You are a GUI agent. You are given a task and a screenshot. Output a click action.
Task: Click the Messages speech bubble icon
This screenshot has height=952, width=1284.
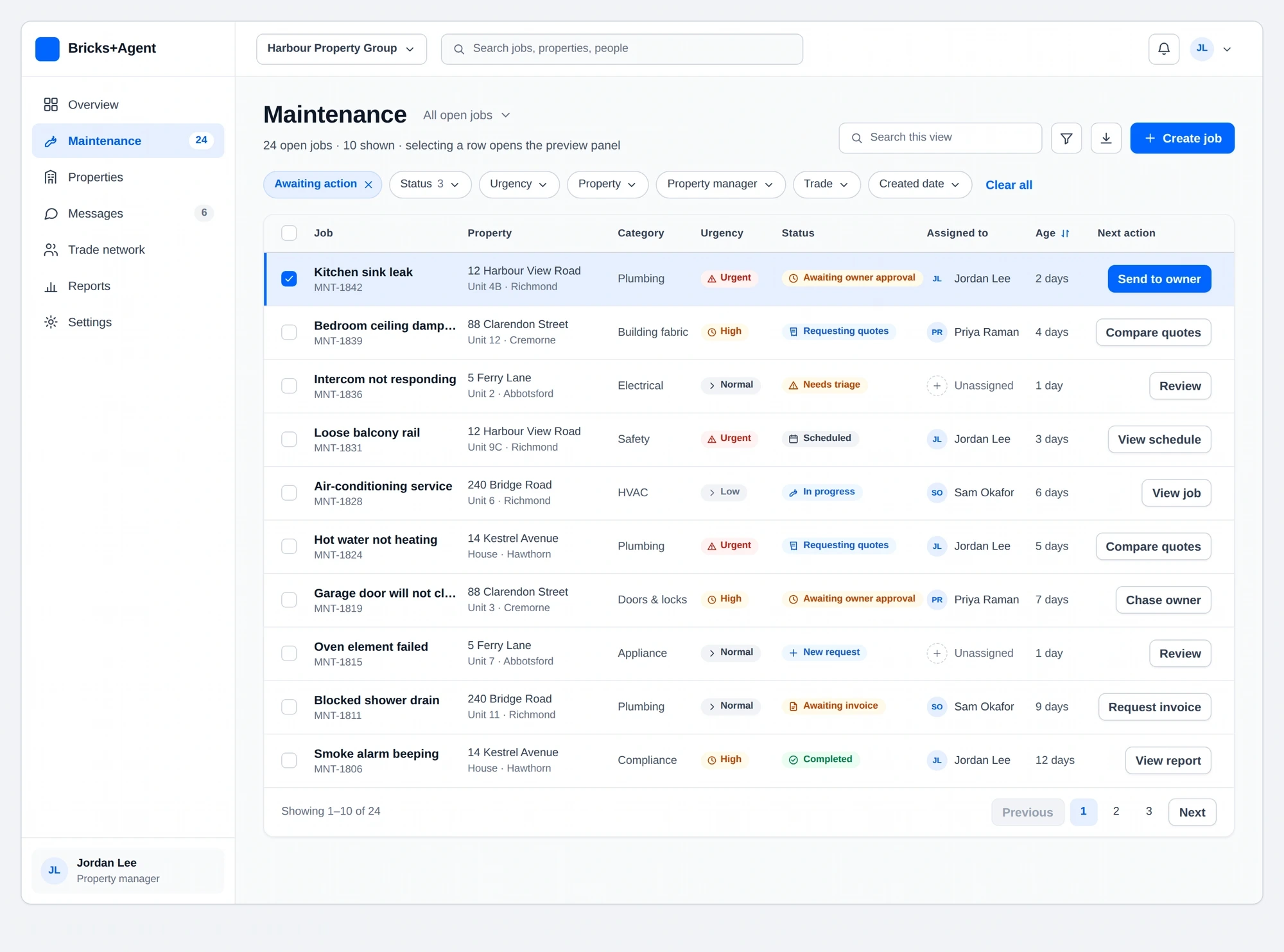pyautogui.click(x=51, y=214)
